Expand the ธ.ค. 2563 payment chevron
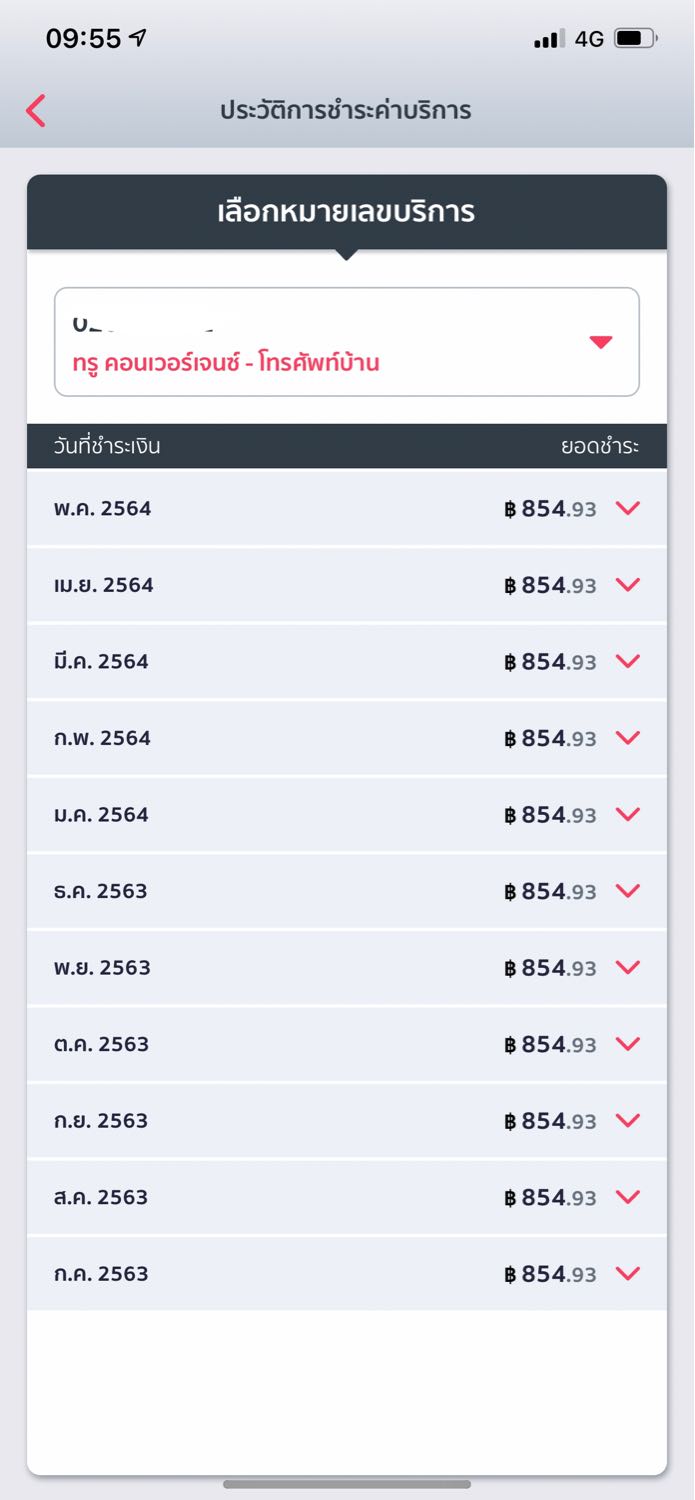This screenshot has height=1500, width=695. click(628, 891)
